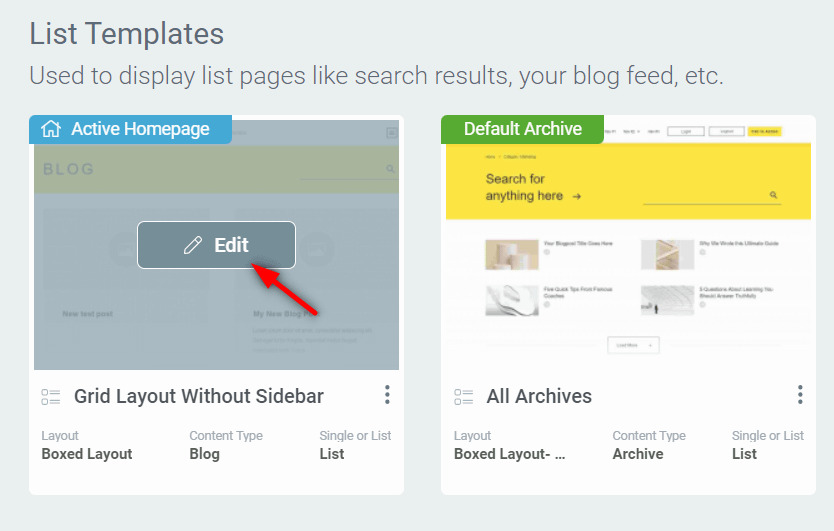Click the Archive content type value

point(638,454)
